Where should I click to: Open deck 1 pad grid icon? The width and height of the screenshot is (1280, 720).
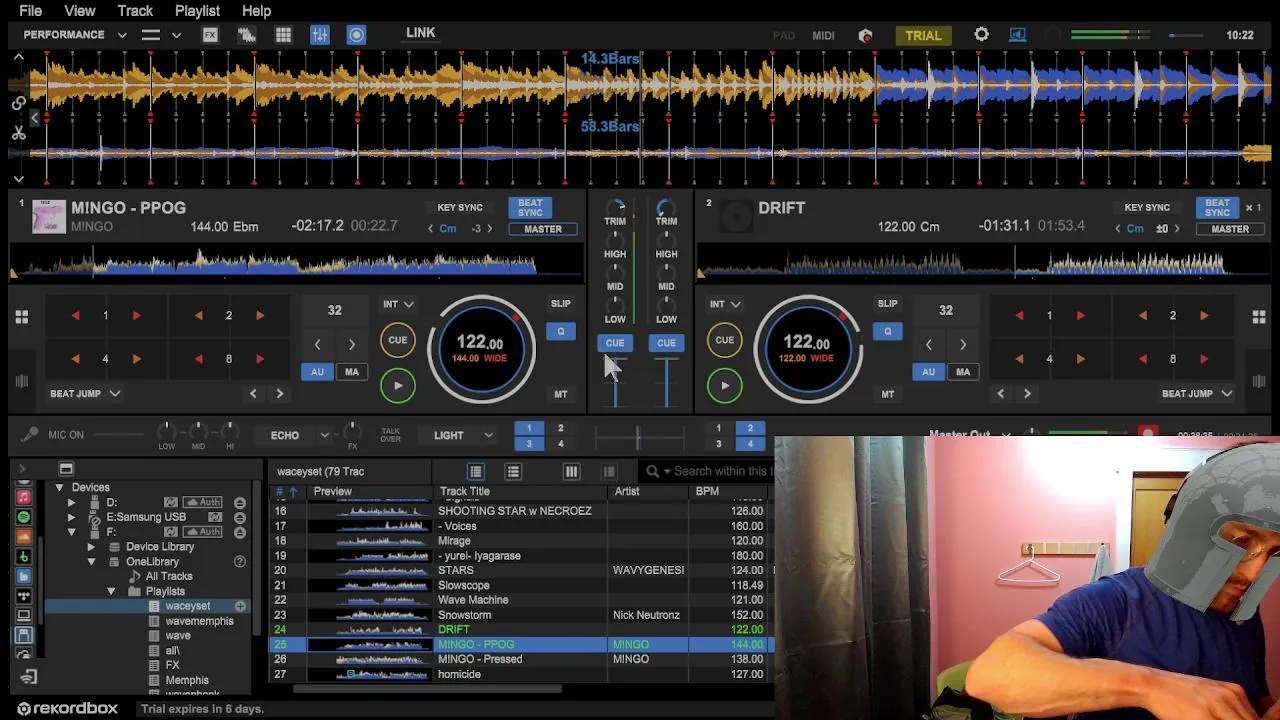coord(21,317)
